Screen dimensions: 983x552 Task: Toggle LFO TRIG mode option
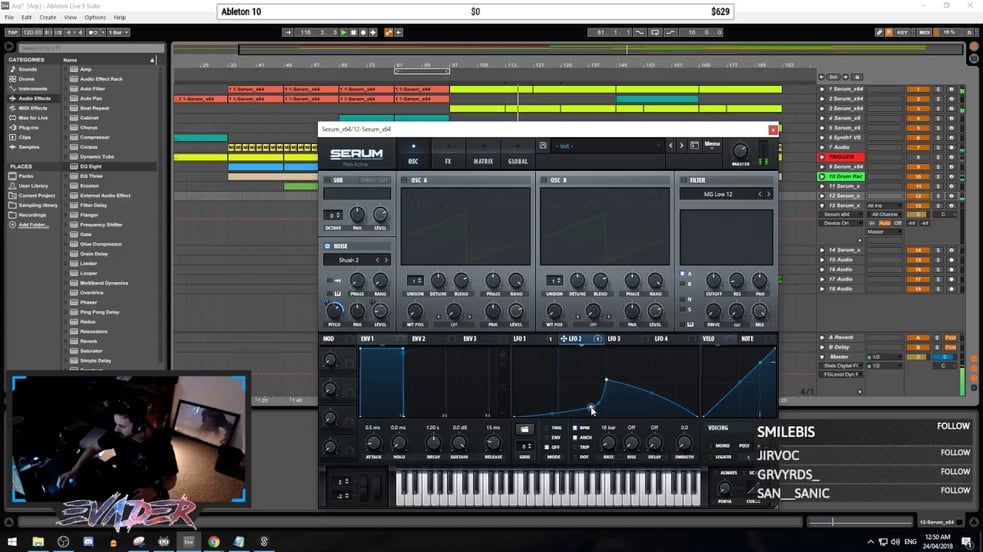pos(547,428)
